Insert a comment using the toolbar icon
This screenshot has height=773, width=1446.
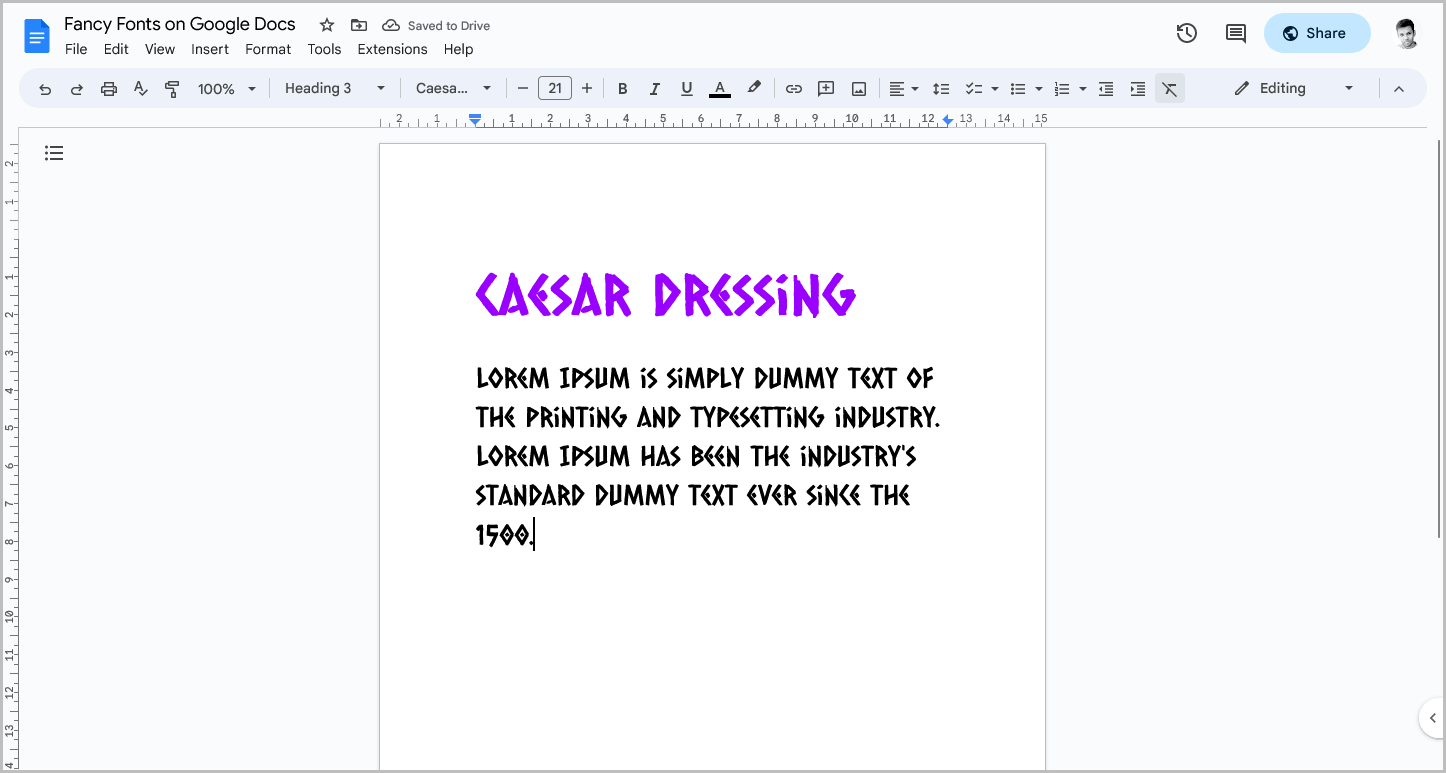click(x=826, y=88)
